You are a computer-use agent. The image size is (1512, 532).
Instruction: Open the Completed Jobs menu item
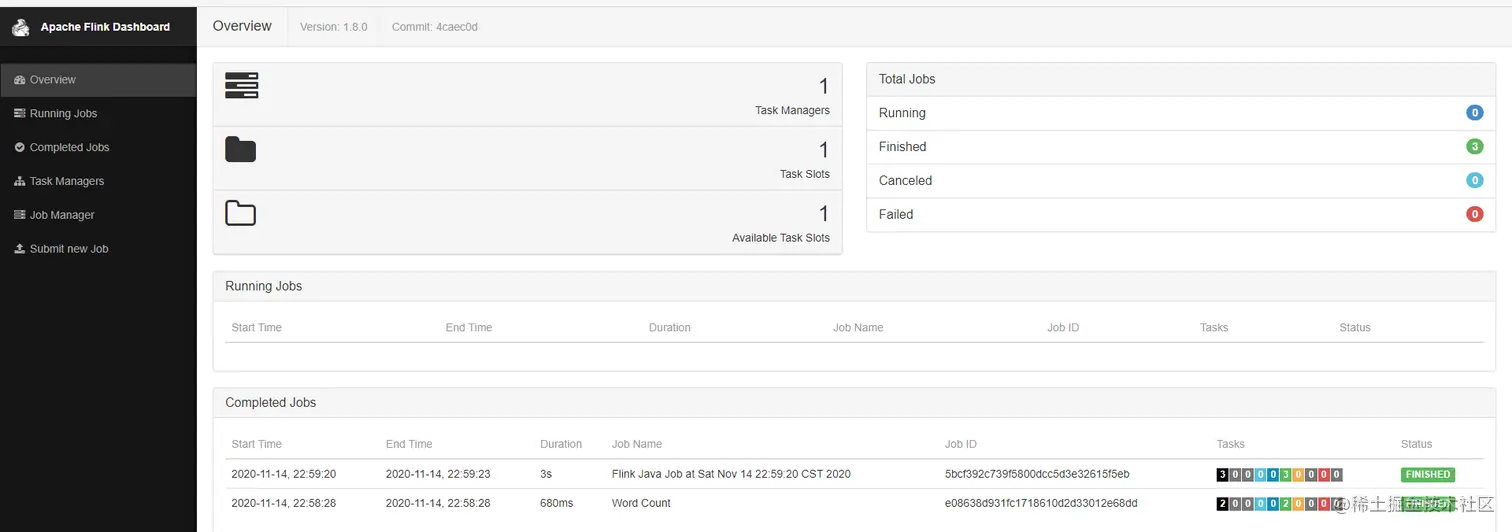(69, 148)
